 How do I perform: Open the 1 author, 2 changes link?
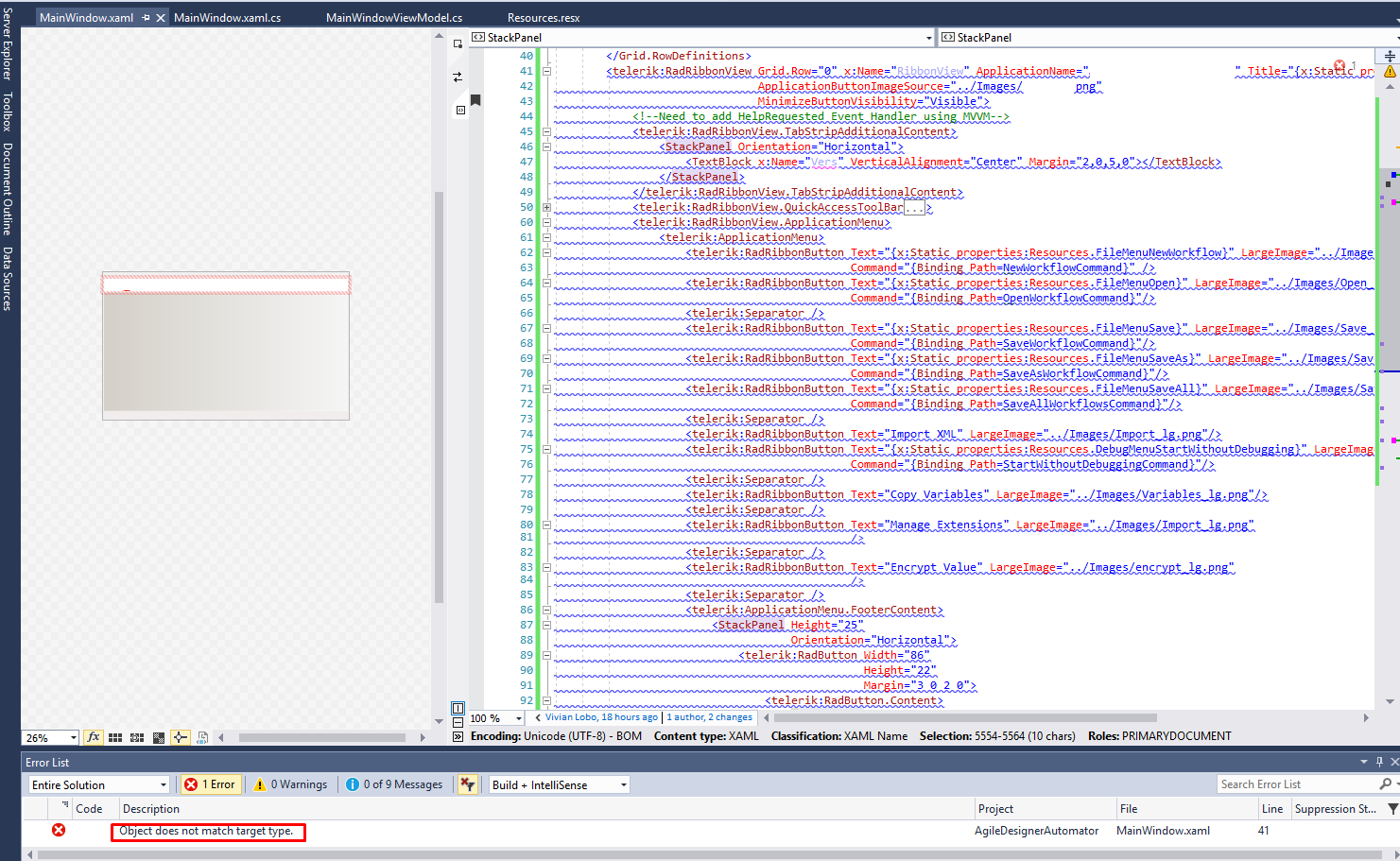[710, 717]
